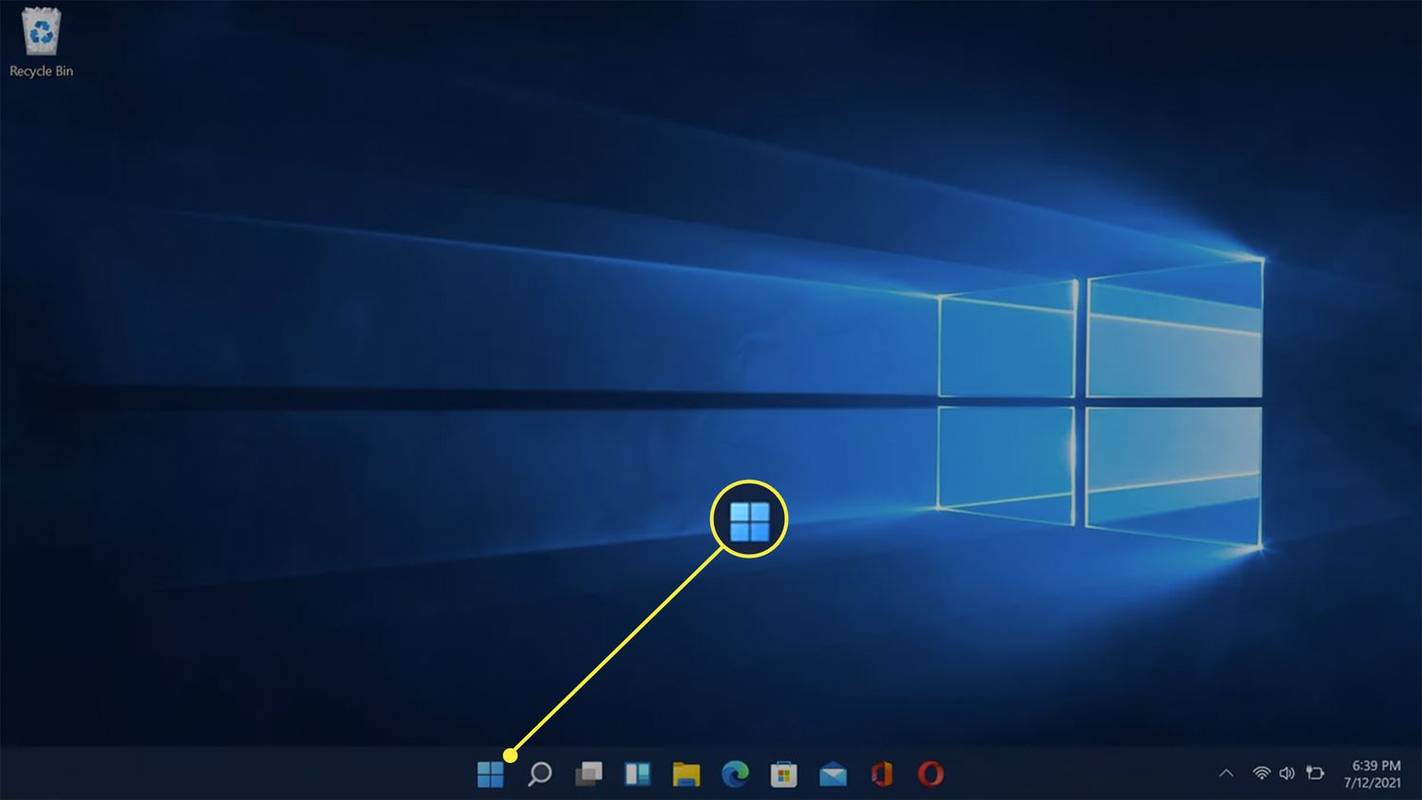Open the volume speaker tray icon
Screen dimensions: 1422x800
[1287, 773]
